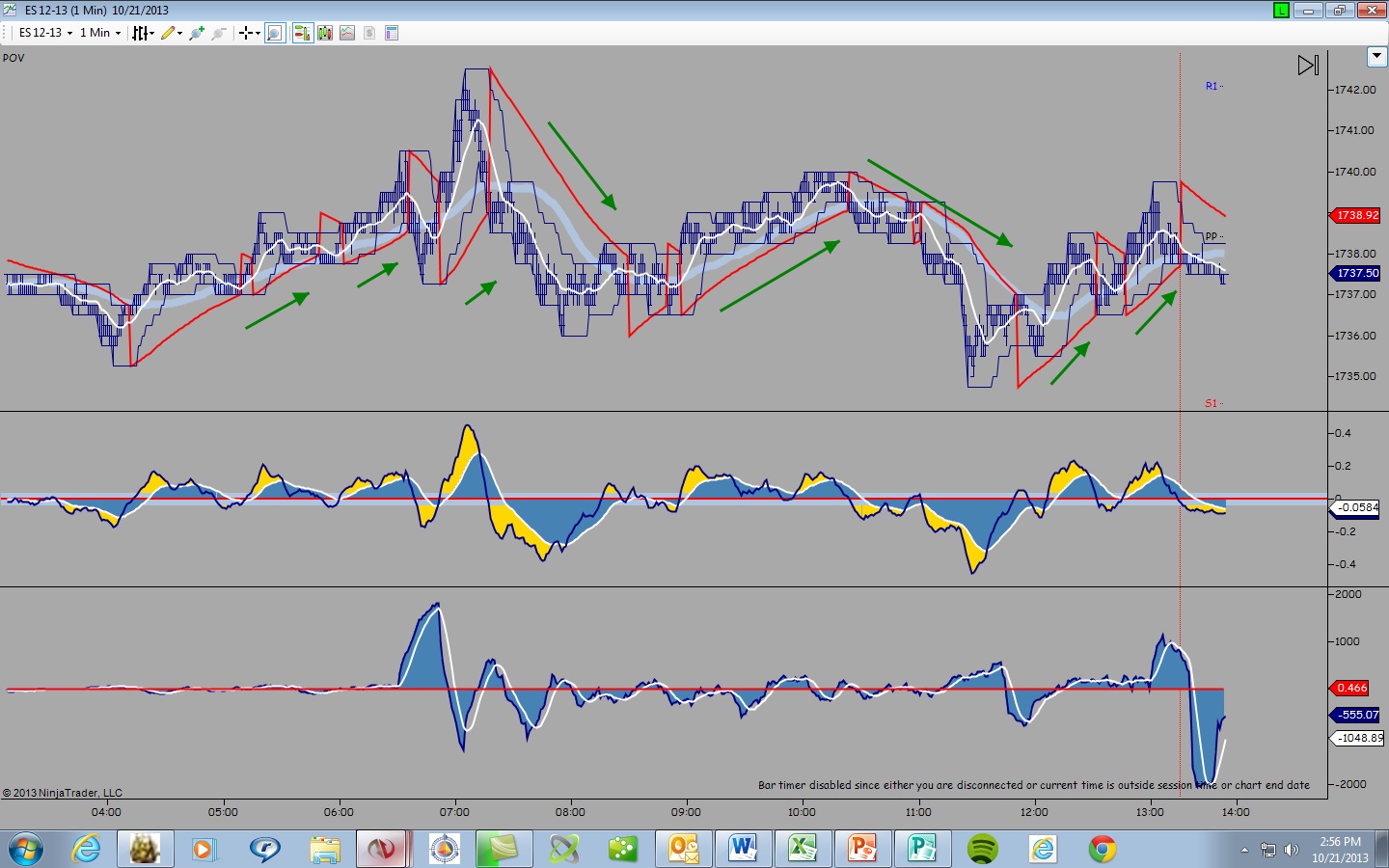
Task: Select the yellow pencil drawing tool
Action: [x=168, y=33]
